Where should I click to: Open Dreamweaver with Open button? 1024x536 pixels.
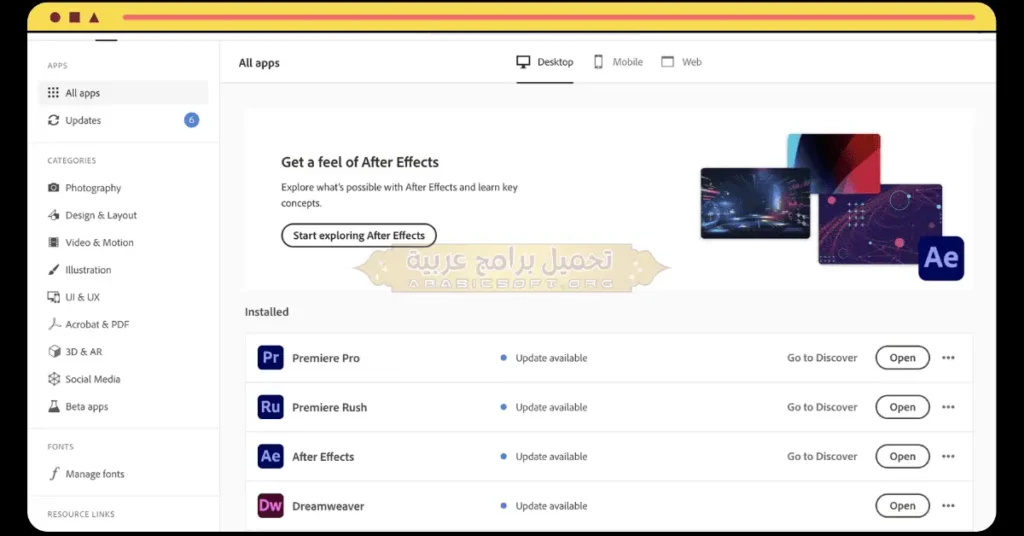click(902, 506)
